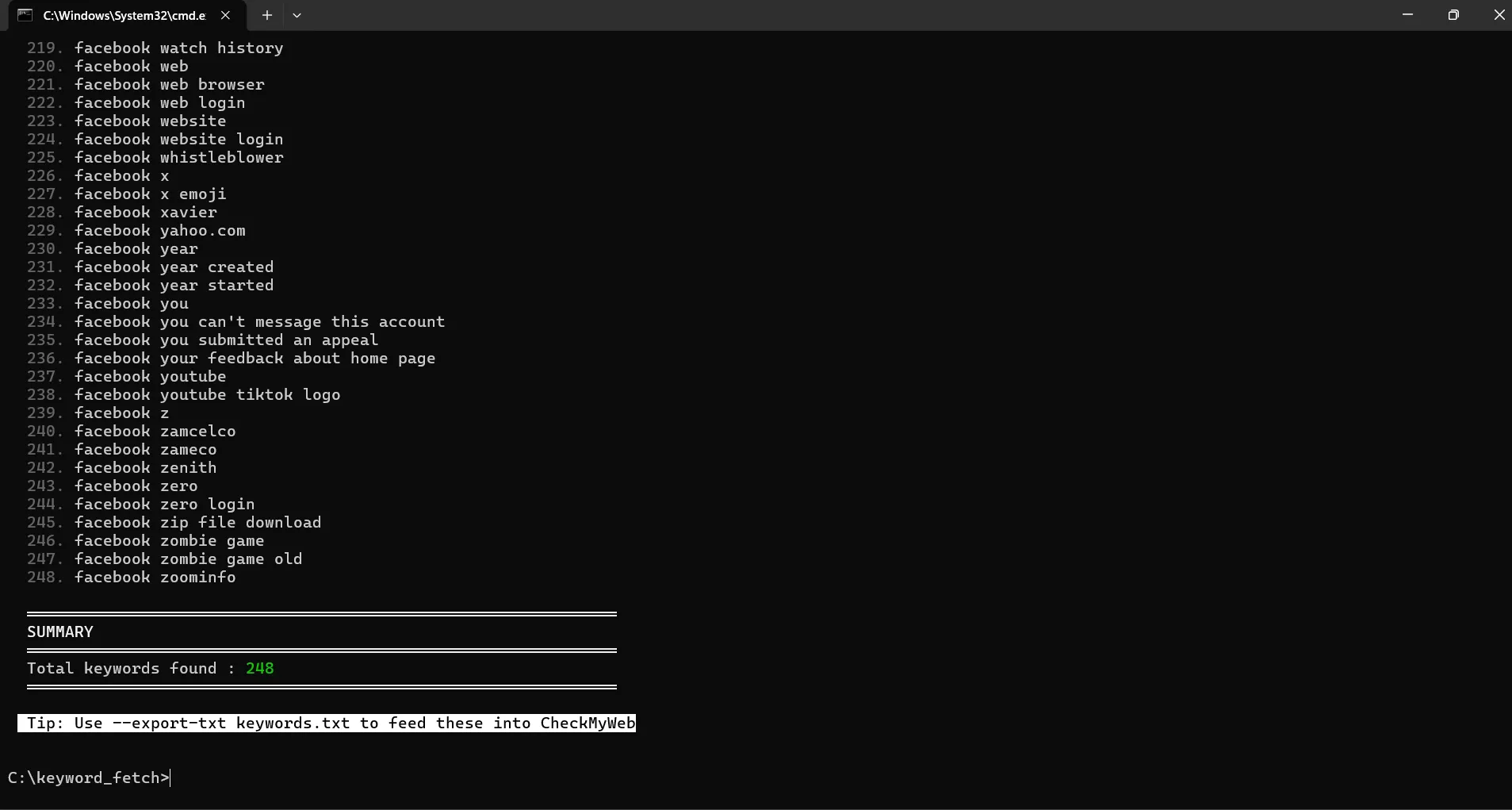Click the line 'facebook youtube tiktok logo'
Screen dimensions: 1512x810
tap(208, 395)
